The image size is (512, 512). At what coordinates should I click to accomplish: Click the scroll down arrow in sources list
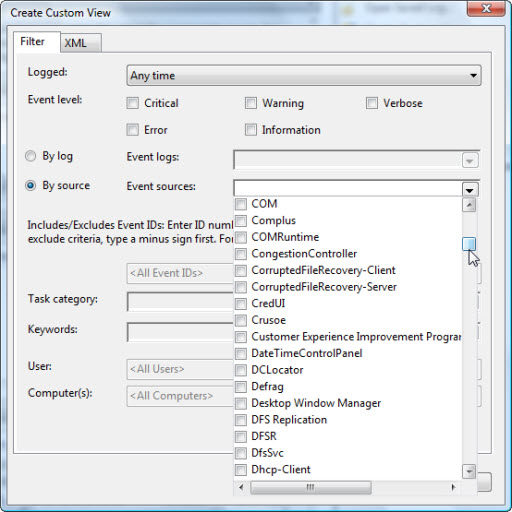[x=469, y=471]
